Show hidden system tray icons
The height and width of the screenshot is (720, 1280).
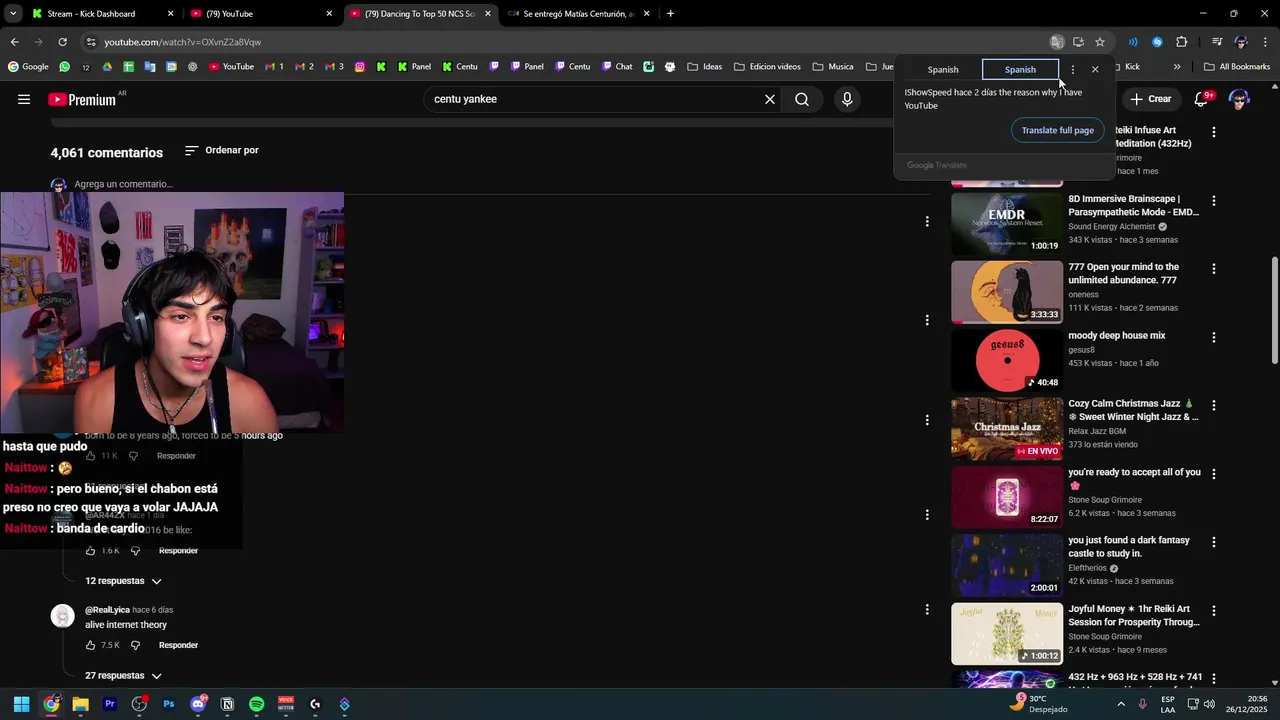(1121, 704)
